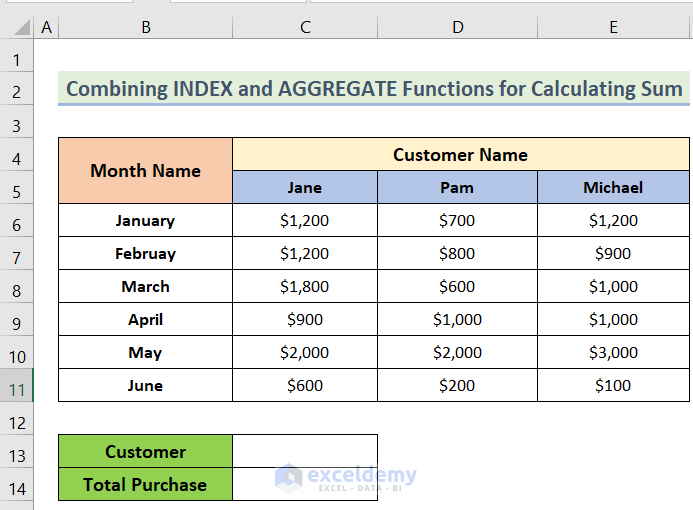The image size is (693, 510).
Task: Select Pam's June value of $200
Action: pos(457,386)
